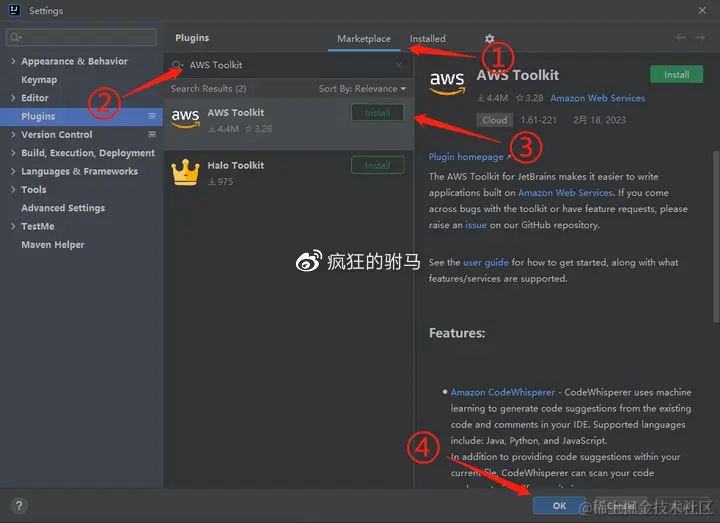Click the settings search magnifier icon
The height and width of the screenshot is (523, 720).
click(x=15, y=37)
